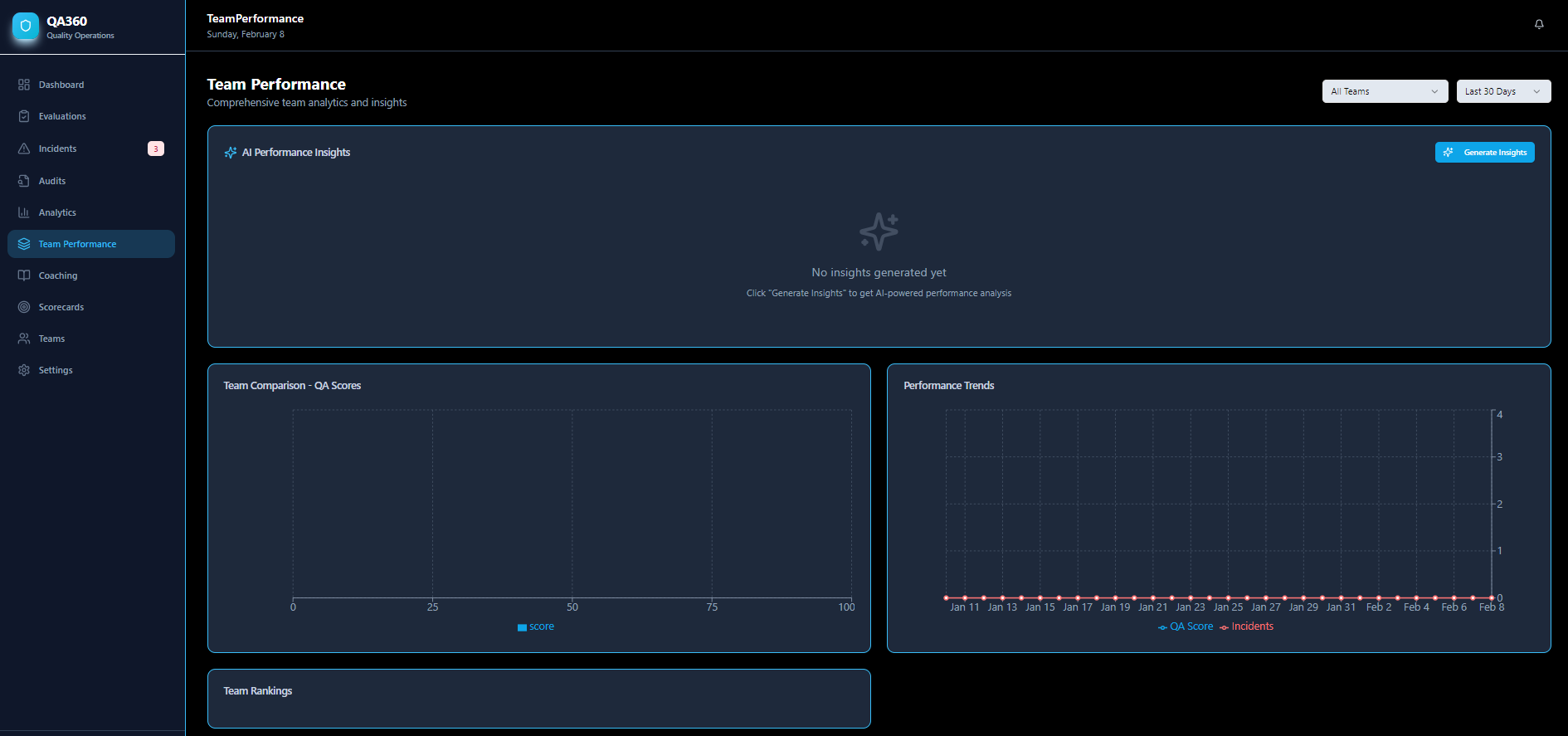Toggle the score legend entry
This screenshot has width=1568, height=736.
pos(536,626)
